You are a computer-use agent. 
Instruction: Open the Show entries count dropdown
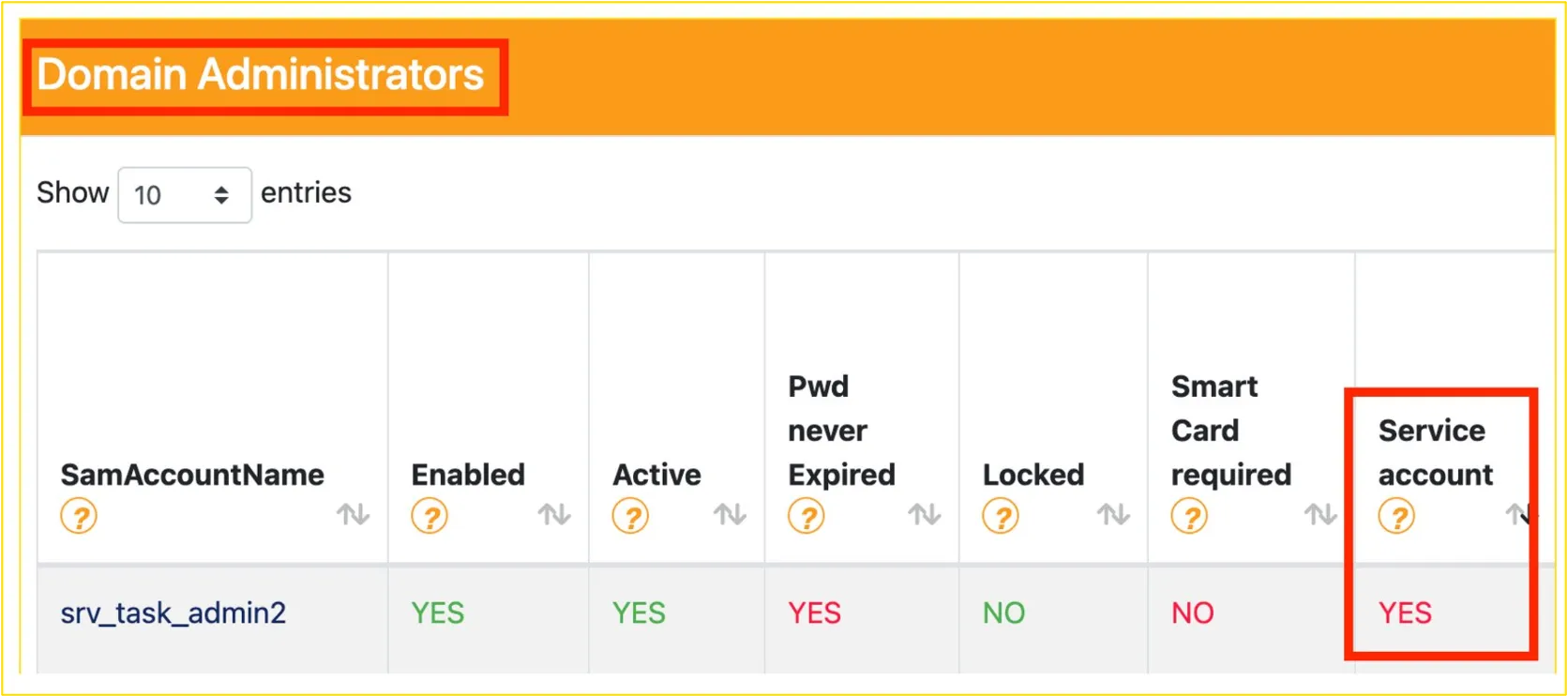coord(184,195)
